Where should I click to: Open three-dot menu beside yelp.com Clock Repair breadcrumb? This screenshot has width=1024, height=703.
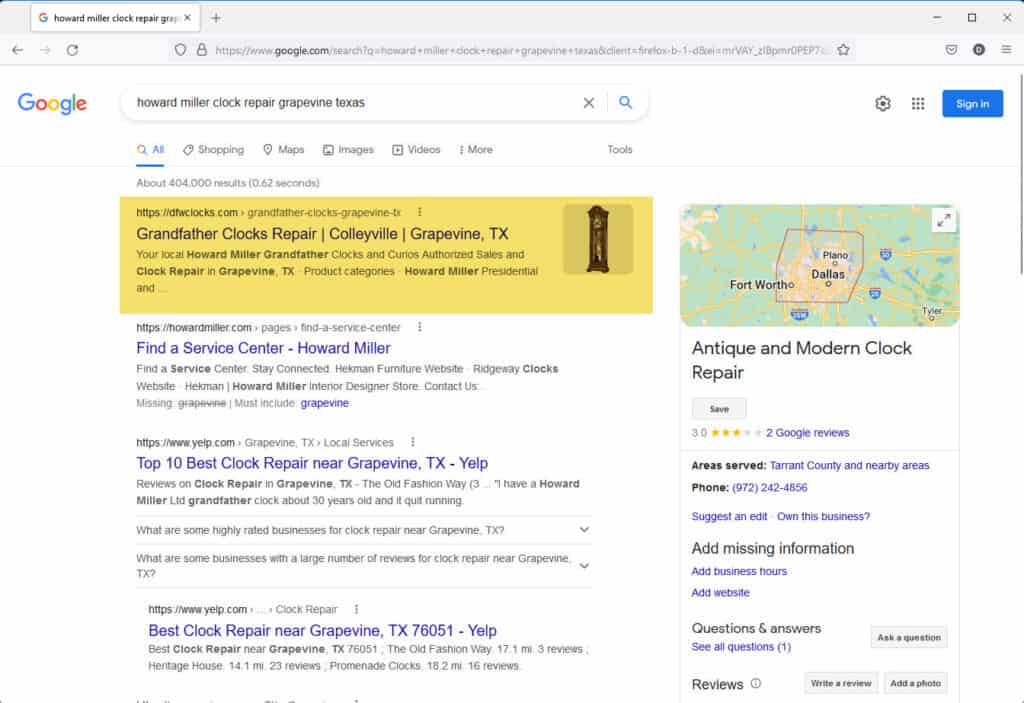[x=356, y=609]
